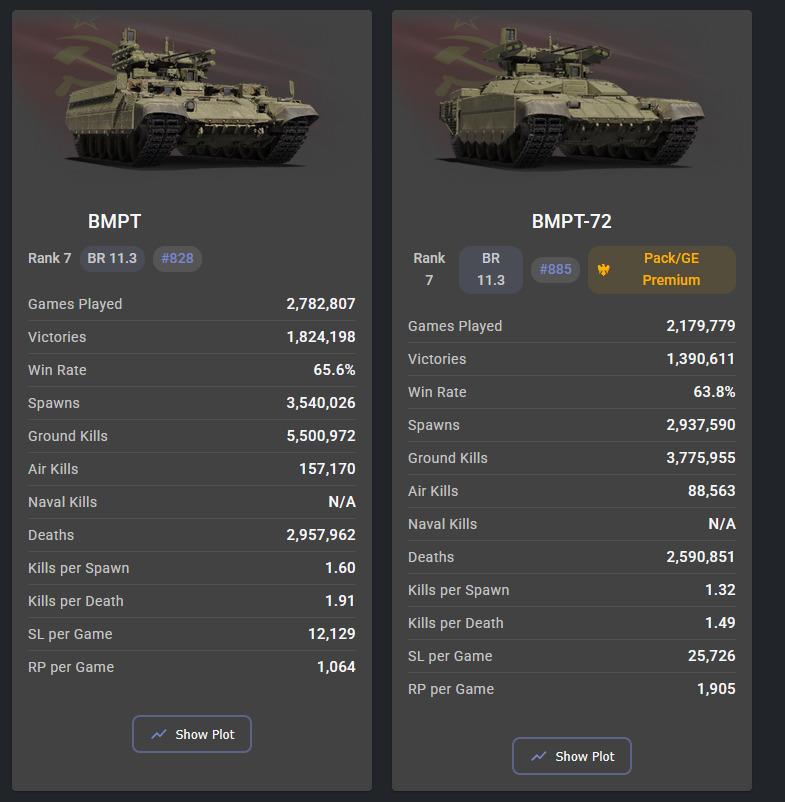Click BMPT-72 Win Rate value 63.8%

pyautogui.click(x=714, y=392)
